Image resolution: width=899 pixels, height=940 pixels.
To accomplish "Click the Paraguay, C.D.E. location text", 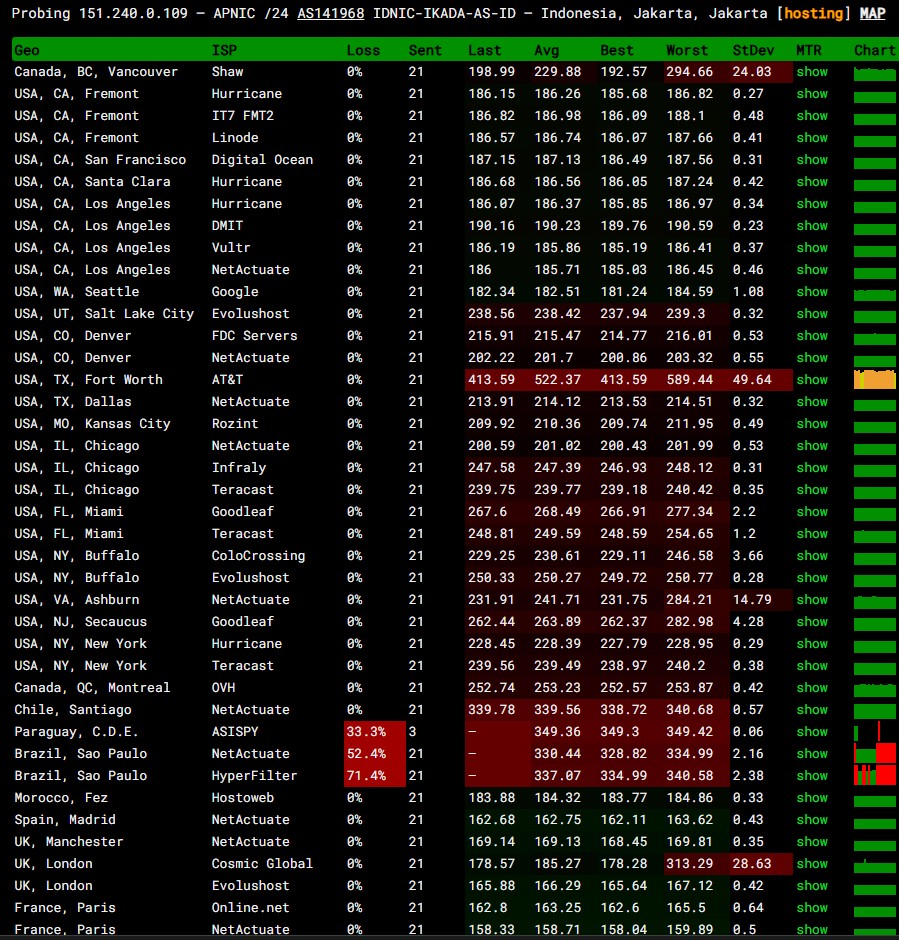I will pyautogui.click(x=76, y=731).
